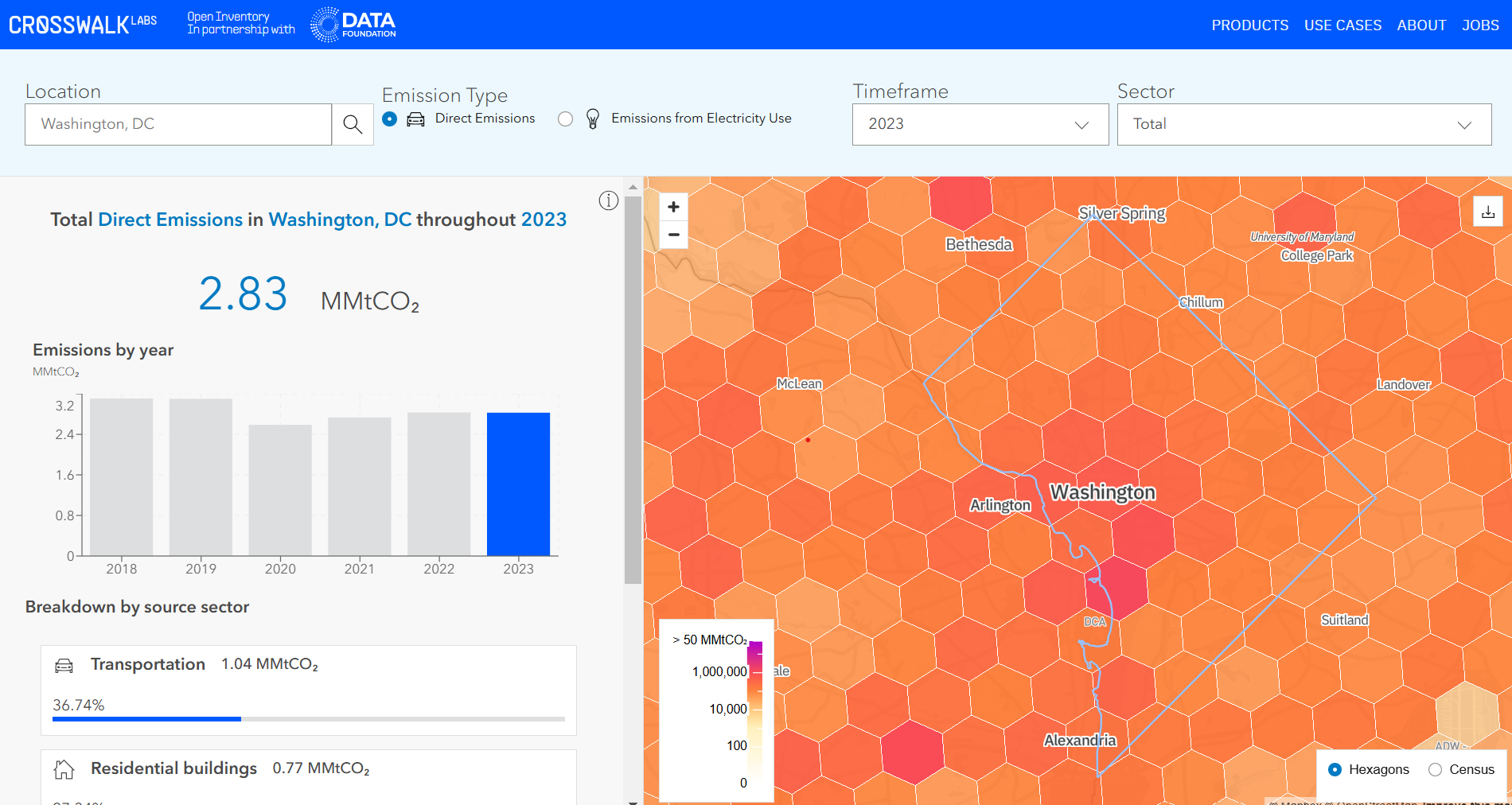
Task: Go to the ABOUT page
Action: [1421, 25]
